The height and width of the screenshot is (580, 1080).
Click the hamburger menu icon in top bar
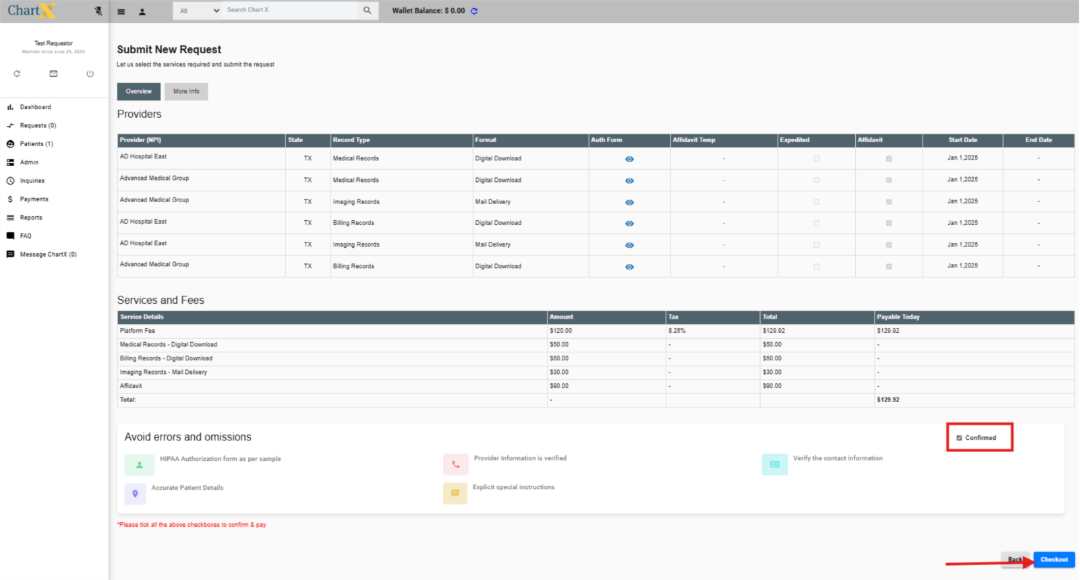121,11
